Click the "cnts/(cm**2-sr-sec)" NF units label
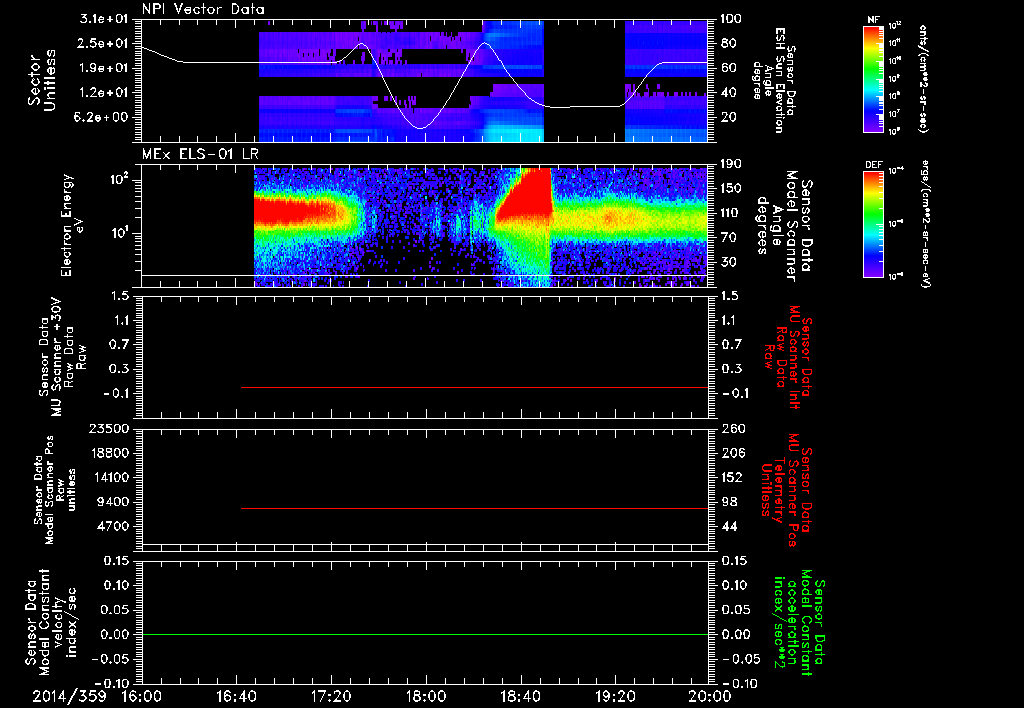Image resolution: width=1024 pixels, height=708 pixels. tap(923, 78)
